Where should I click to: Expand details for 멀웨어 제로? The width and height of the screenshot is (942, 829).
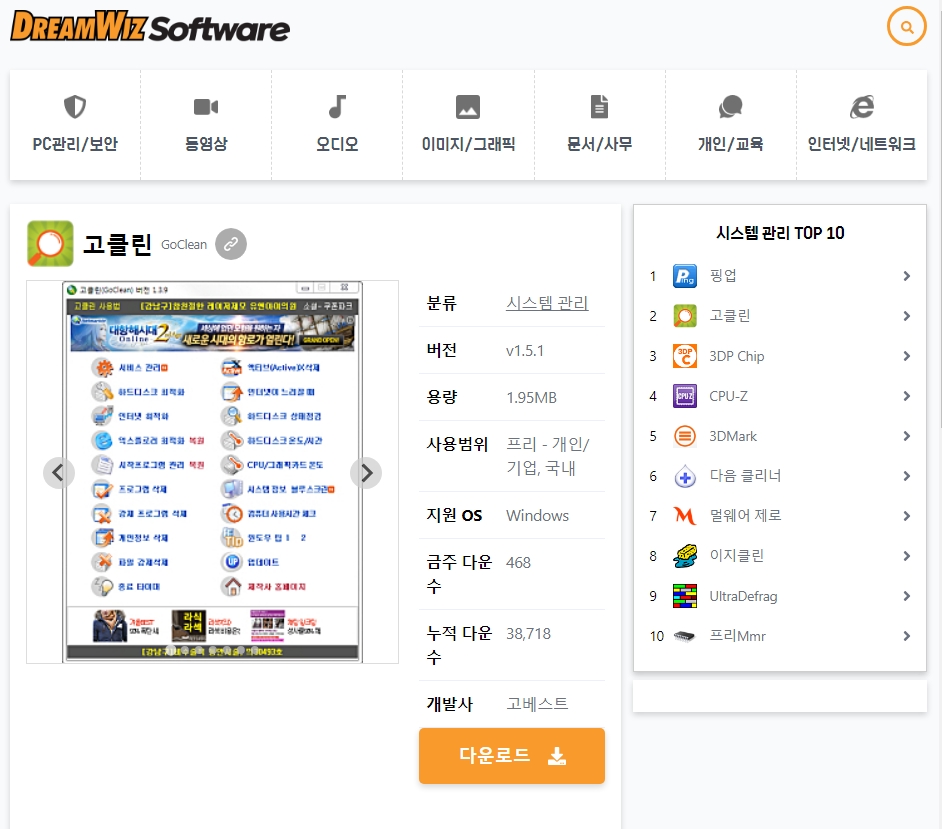(x=907, y=516)
